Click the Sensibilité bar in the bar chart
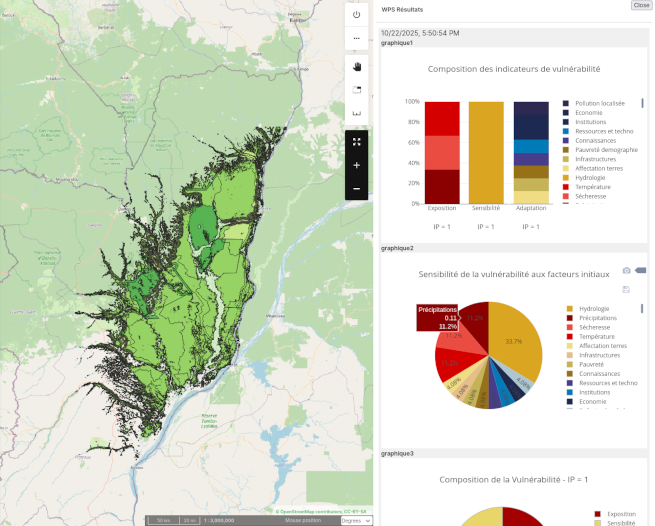 point(486,152)
